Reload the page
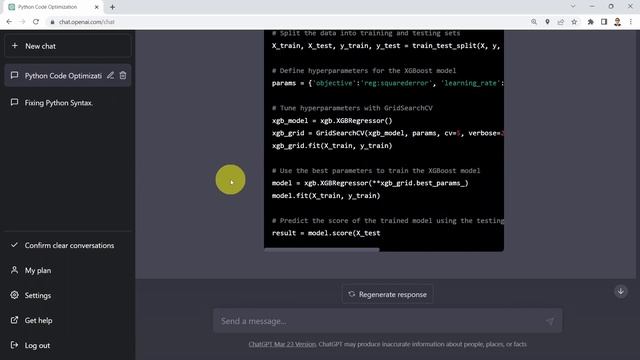 pyautogui.click(x=36, y=22)
